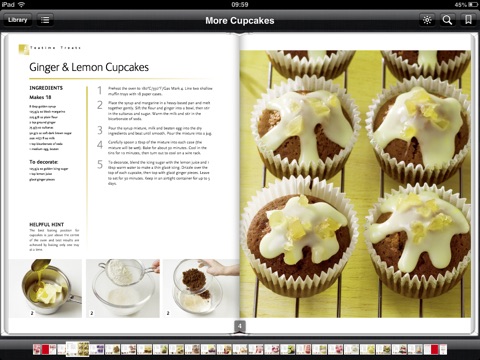Viewport: 480px width, 360px height.
Task: Tap the 'Ginger & Lemon Cupcakes' heading
Action: tap(89, 67)
